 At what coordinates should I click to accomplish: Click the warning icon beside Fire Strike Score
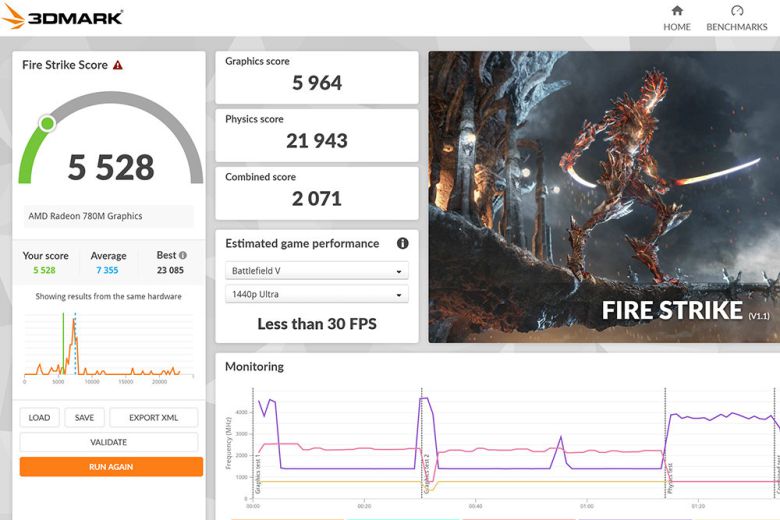click(118, 65)
